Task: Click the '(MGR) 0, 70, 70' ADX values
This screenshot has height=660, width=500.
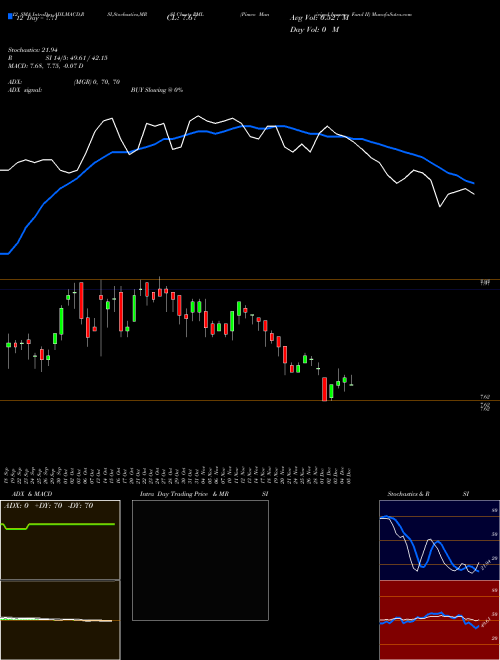Action: [x=97, y=82]
